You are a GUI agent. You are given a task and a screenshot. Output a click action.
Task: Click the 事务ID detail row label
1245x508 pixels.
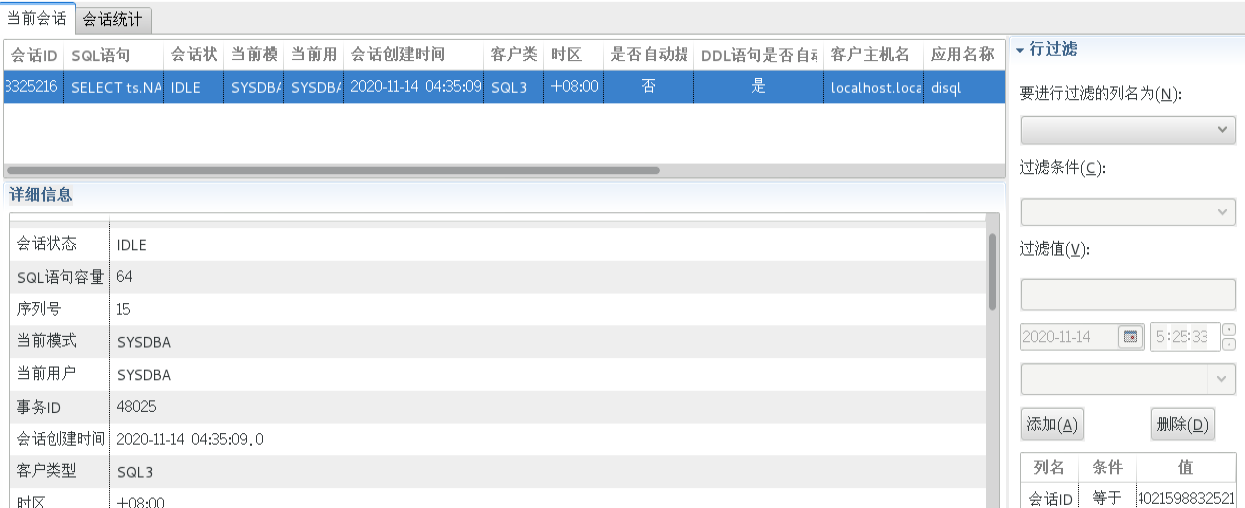(39, 406)
